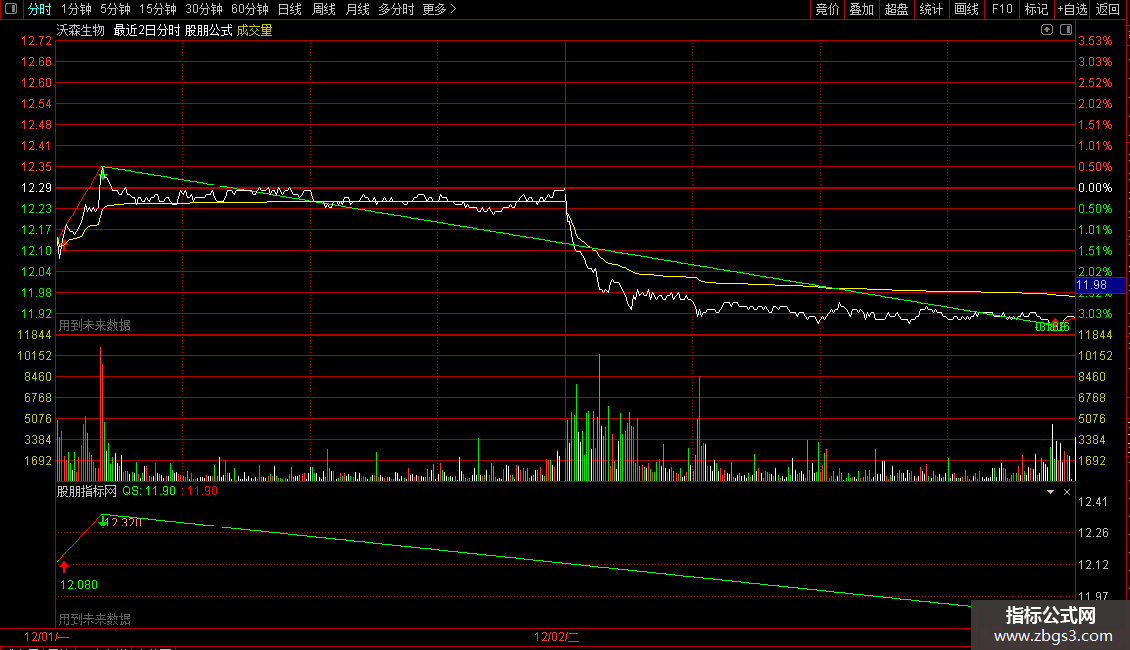Click the 12.29 previous close price label
Screen dimensions: 1130x650
(x=36, y=188)
